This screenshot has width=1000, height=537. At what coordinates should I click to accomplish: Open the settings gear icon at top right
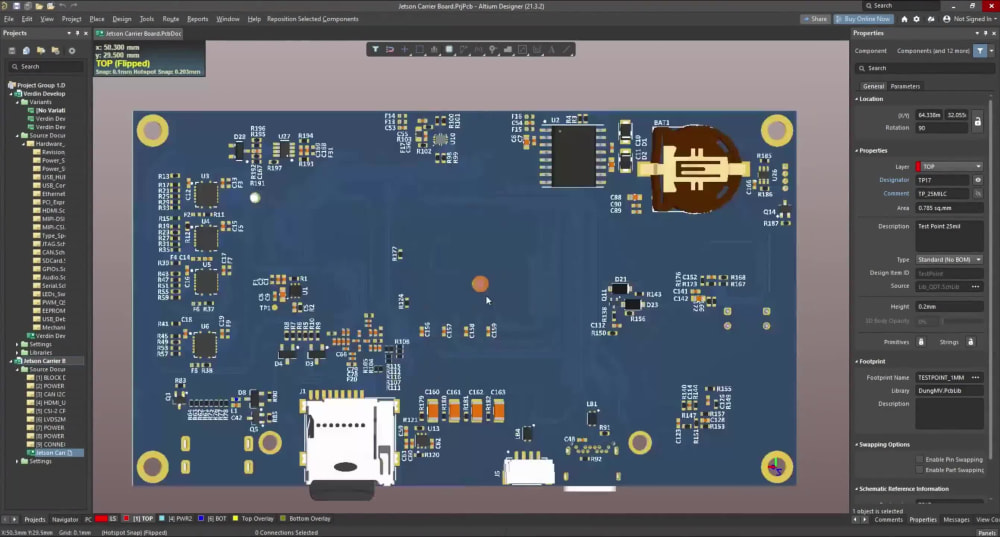click(x=916, y=19)
